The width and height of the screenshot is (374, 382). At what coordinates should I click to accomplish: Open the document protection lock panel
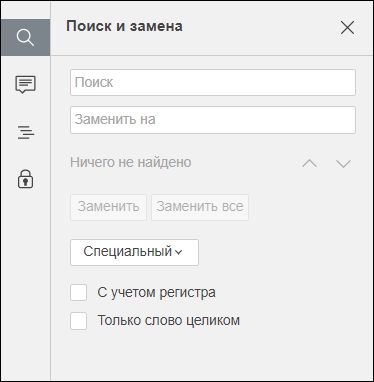pos(25,179)
